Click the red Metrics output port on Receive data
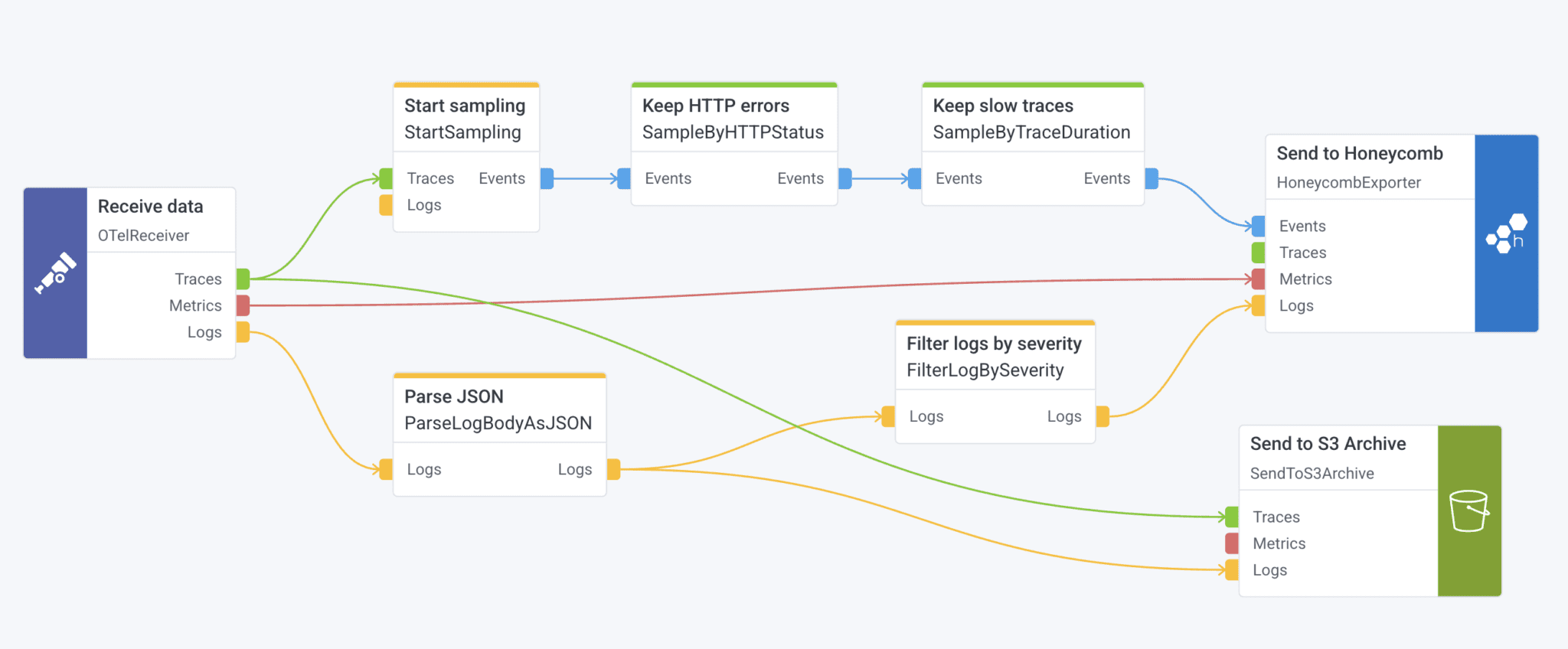The width and height of the screenshot is (1568, 649). (x=243, y=305)
